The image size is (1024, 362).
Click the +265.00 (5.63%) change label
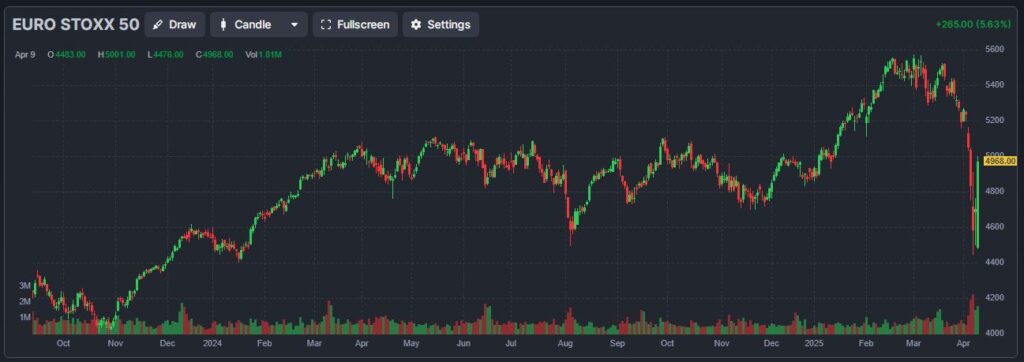[973, 24]
